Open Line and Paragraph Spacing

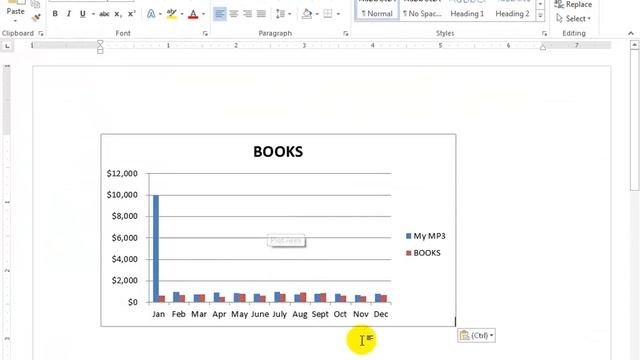click(281, 14)
